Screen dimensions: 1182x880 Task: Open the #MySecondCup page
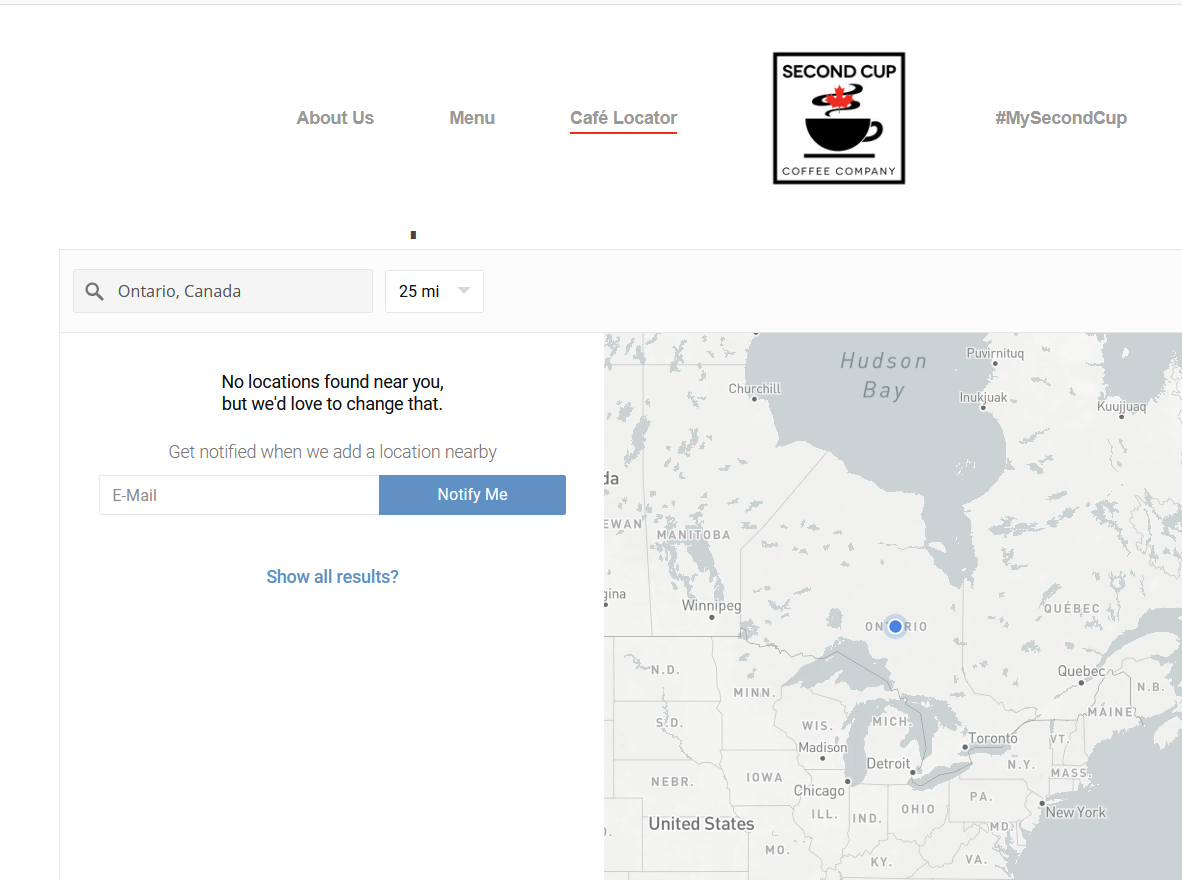[1061, 118]
